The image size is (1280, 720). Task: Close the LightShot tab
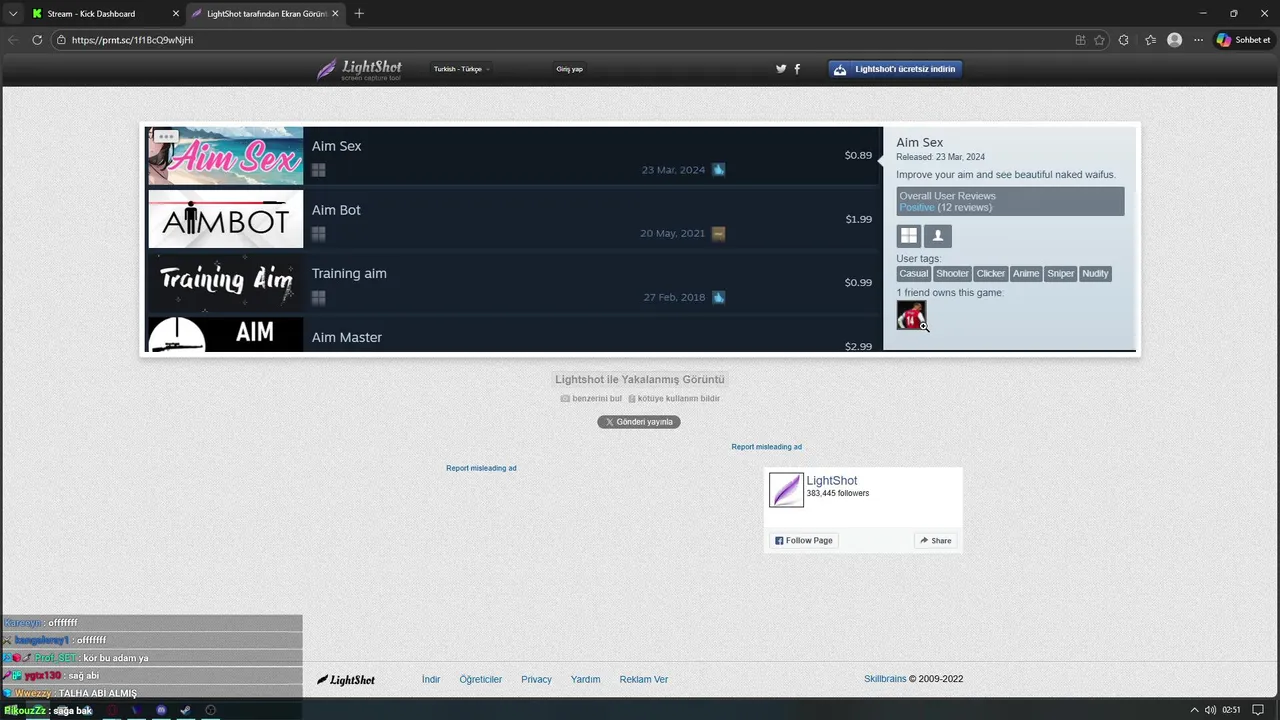(x=334, y=14)
